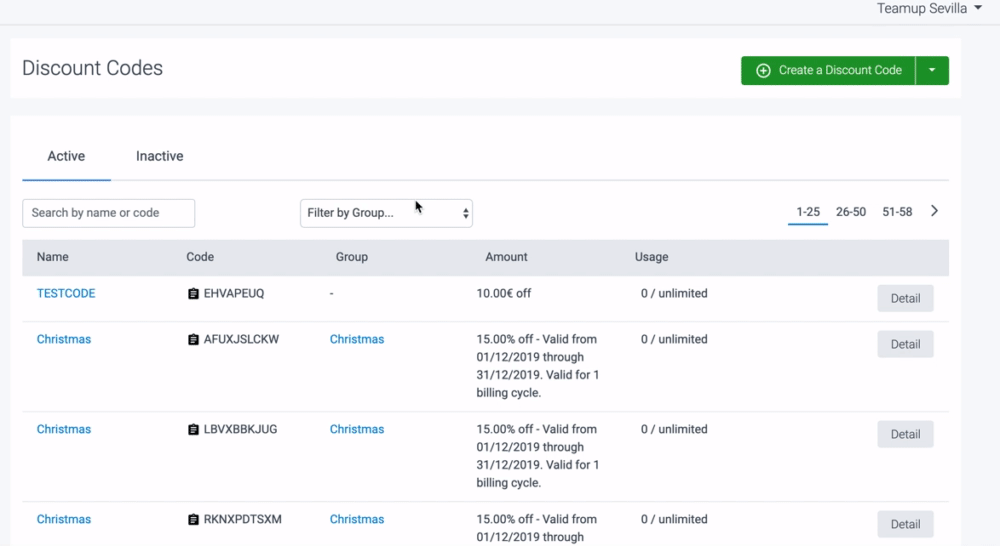
Task: Switch to the Inactive tab
Action: coord(160,156)
